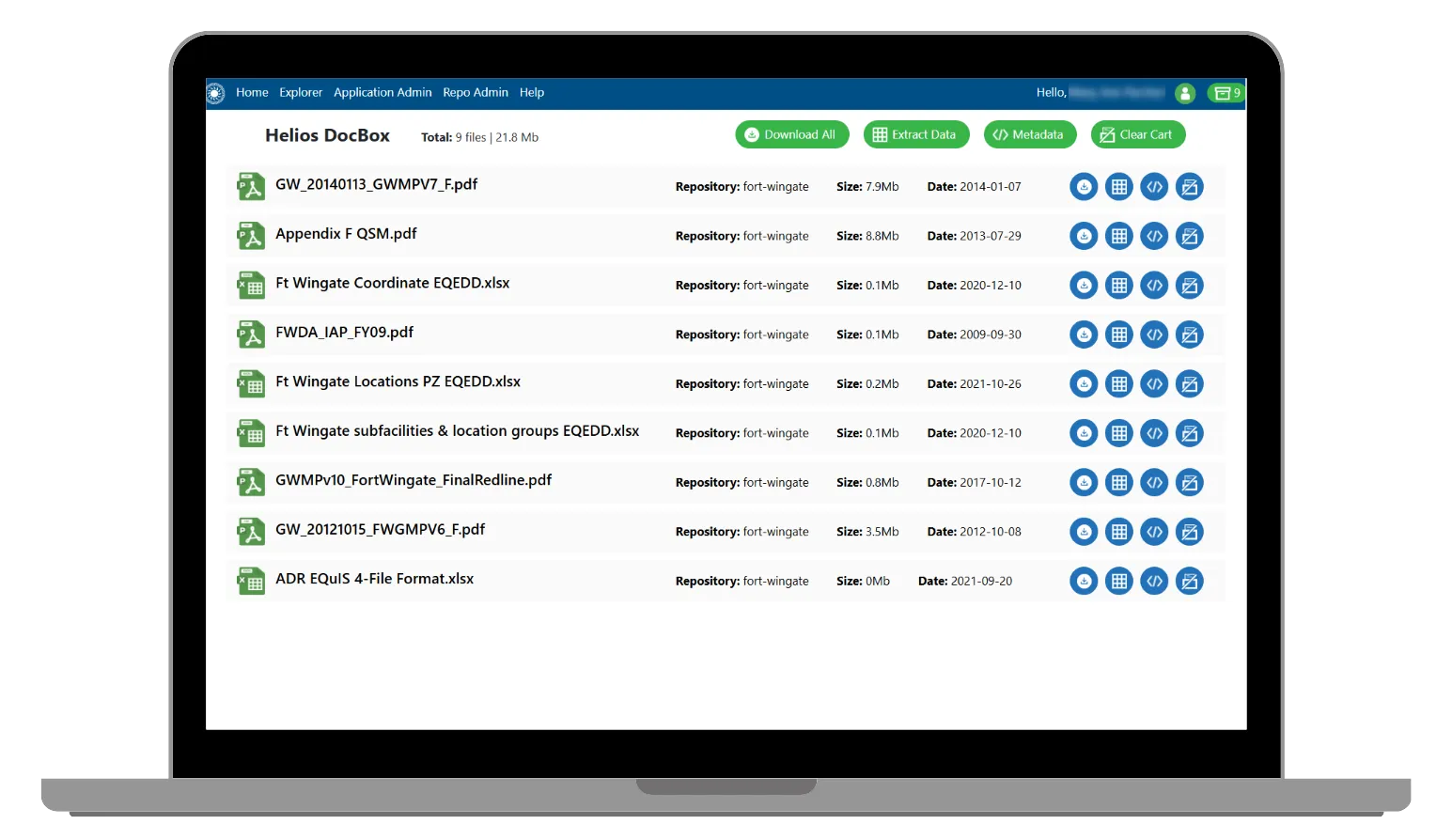Click the Helios logo in the navbar
Image resolution: width=1452 pixels, height=840 pixels.
215,93
